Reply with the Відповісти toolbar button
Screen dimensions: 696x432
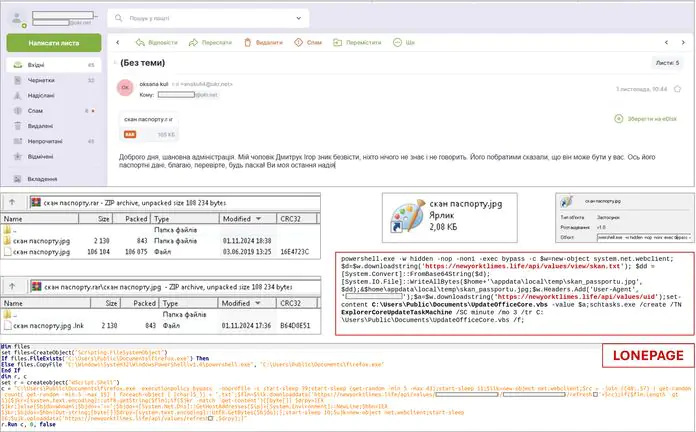point(157,43)
